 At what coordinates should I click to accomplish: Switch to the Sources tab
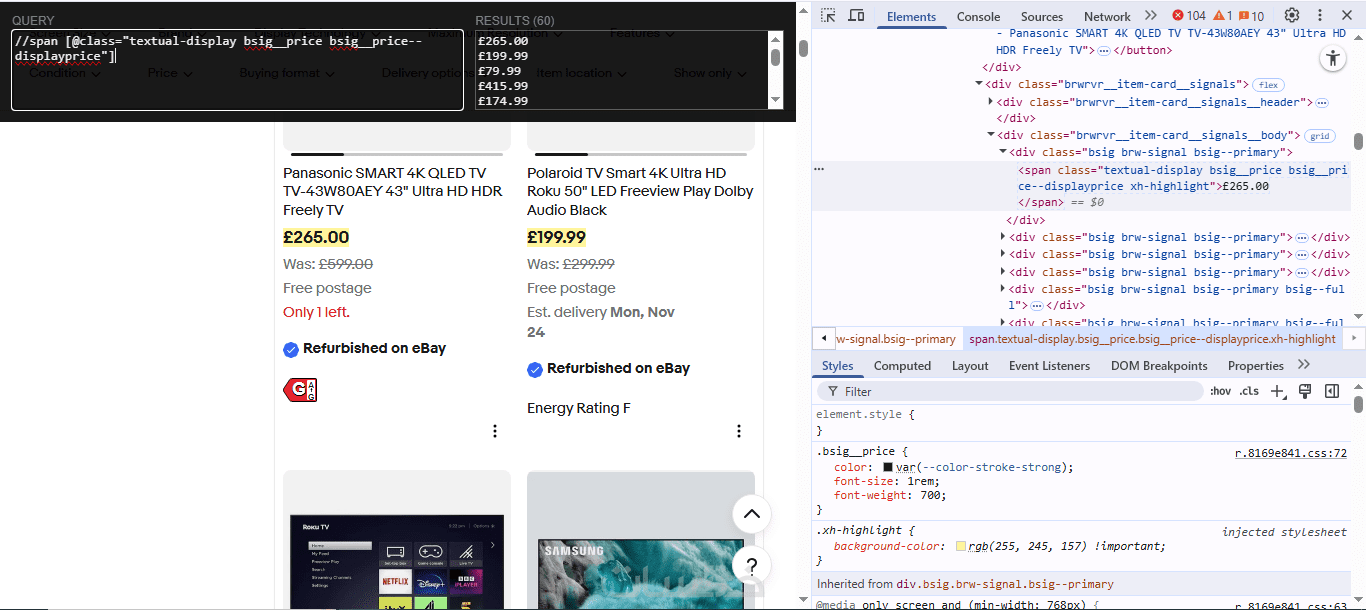pos(1042,16)
